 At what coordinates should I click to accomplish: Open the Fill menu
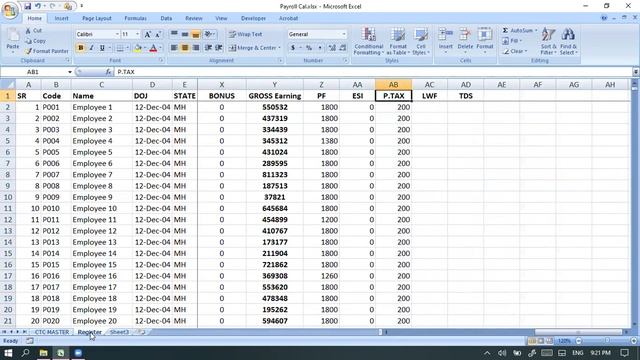(512, 41)
